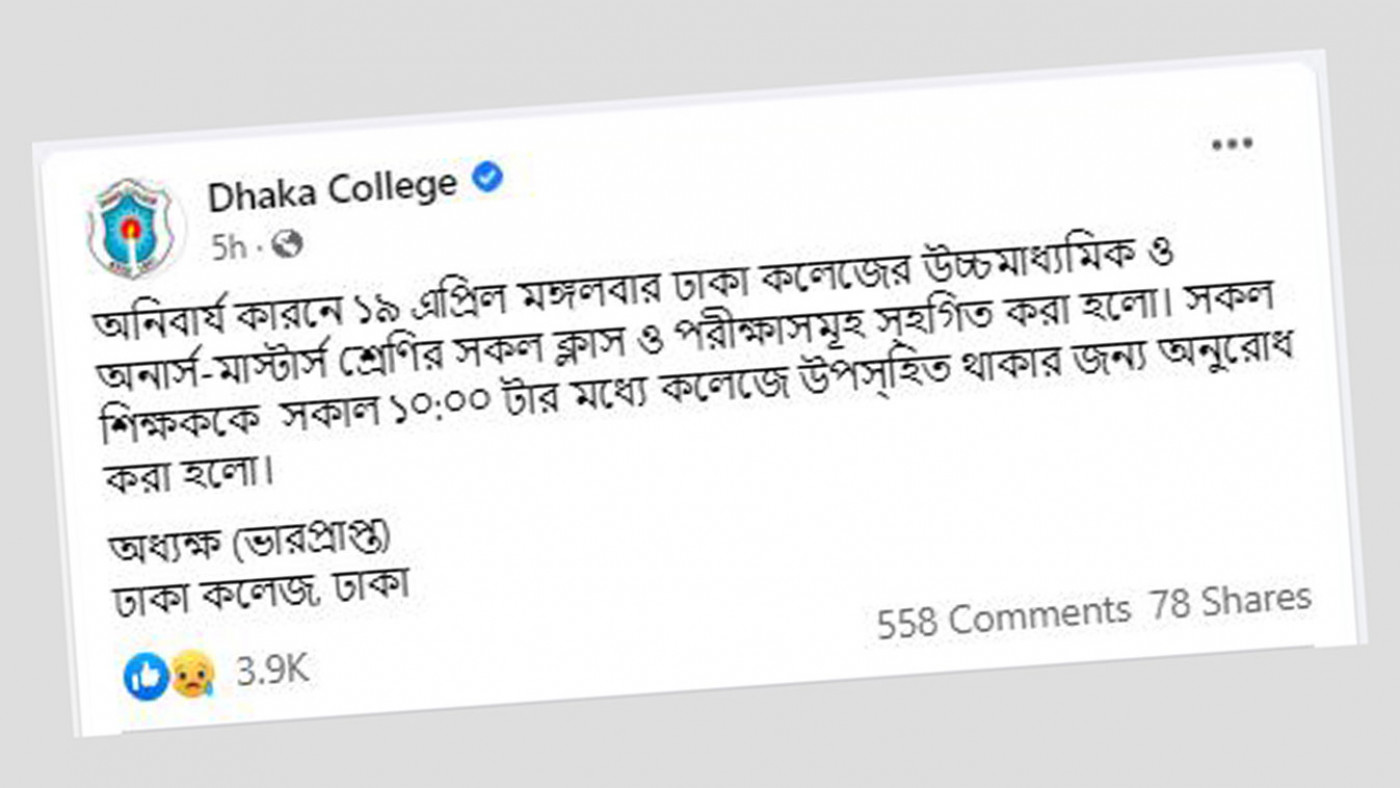Click the Dhaka College logo profile picture
The height and width of the screenshot is (788, 1400).
(130, 228)
